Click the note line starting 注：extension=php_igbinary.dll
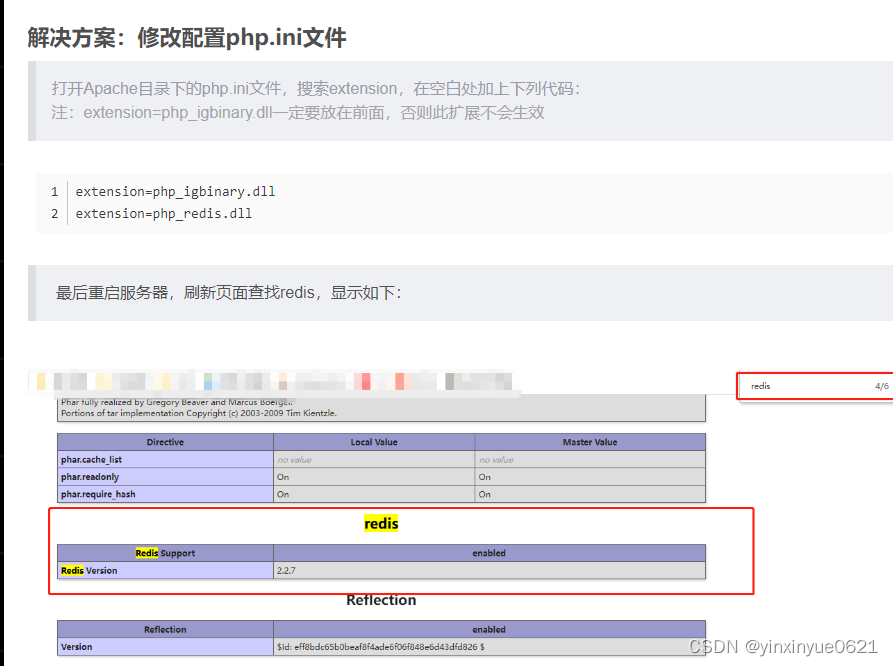The width and height of the screenshot is (893, 666). [298, 112]
